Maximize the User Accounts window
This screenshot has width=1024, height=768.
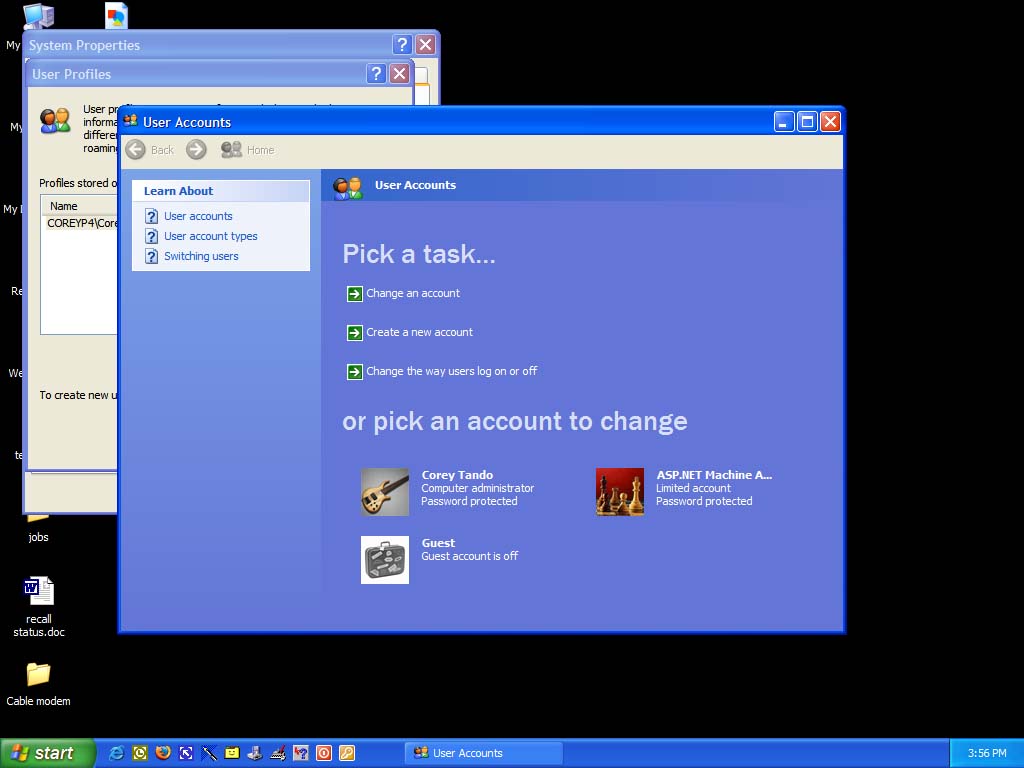pyautogui.click(x=807, y=121)
